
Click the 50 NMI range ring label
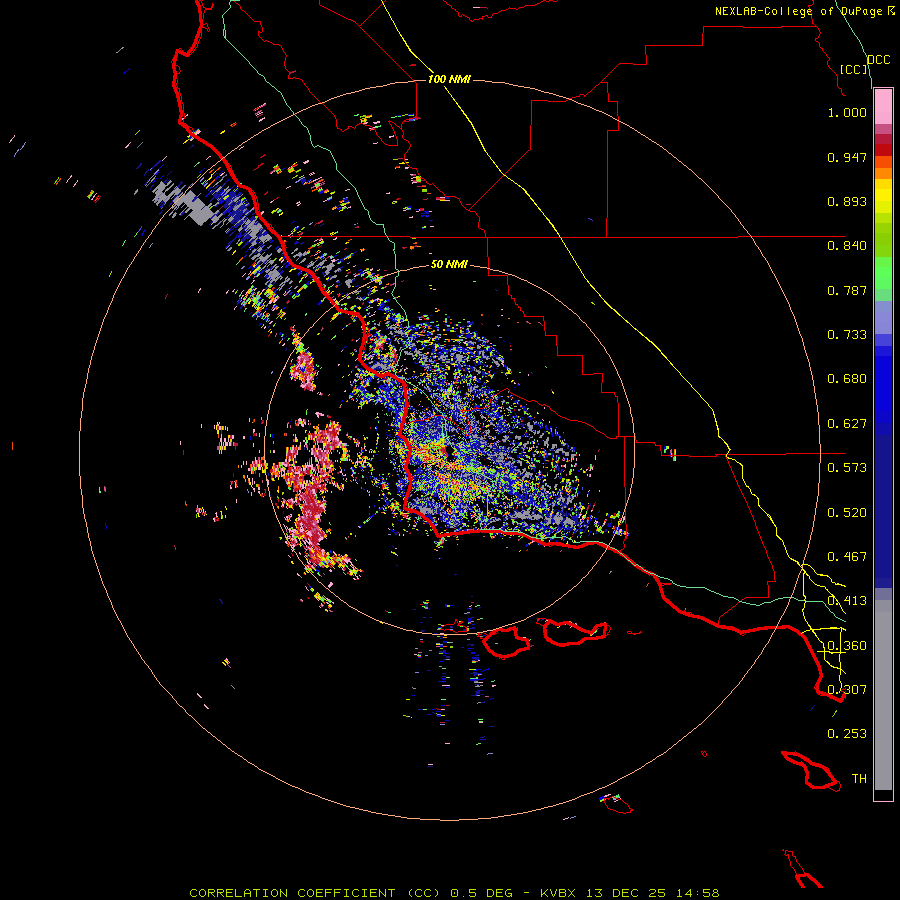449,264
